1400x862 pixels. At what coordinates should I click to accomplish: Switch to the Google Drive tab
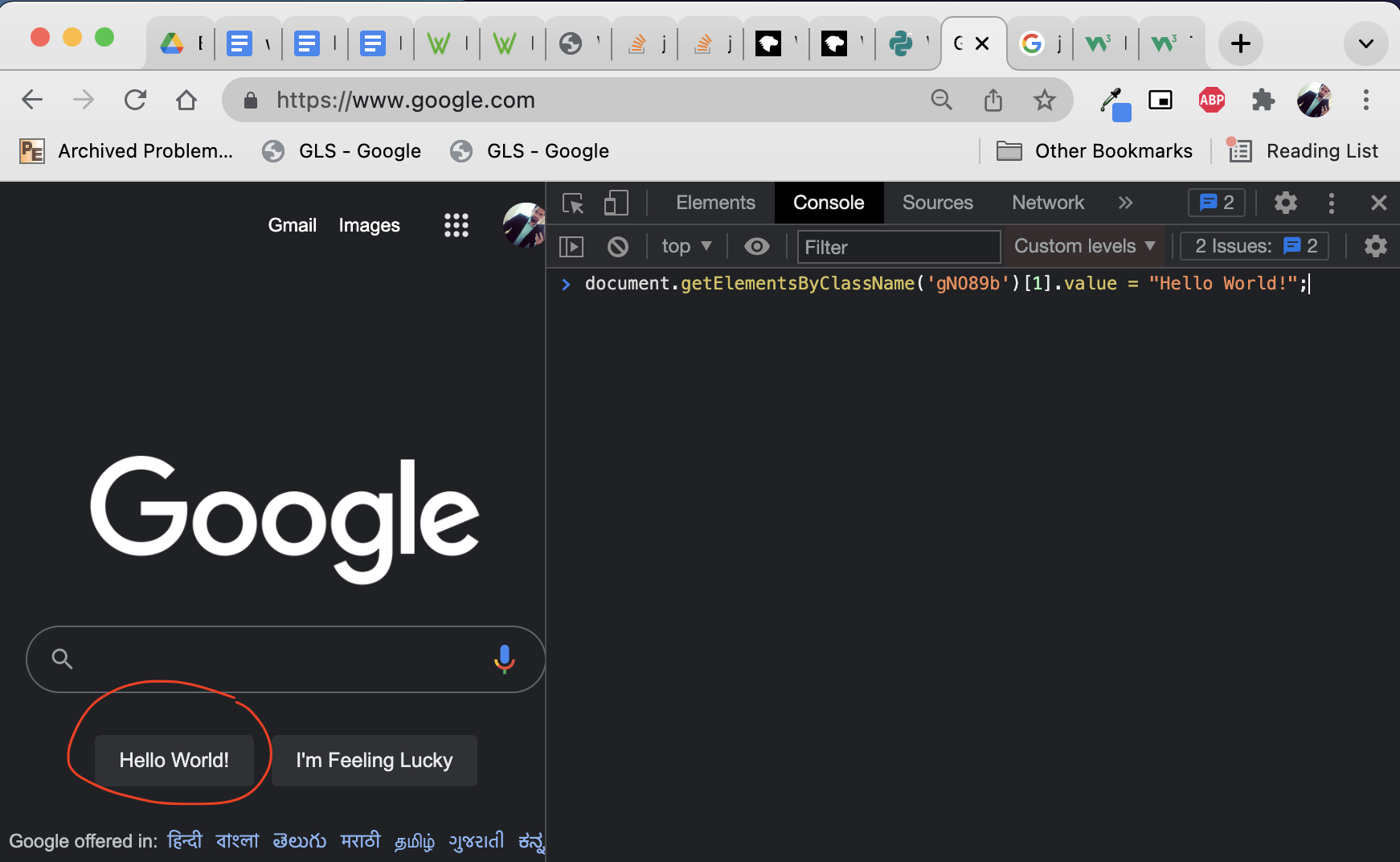[181, 43]
